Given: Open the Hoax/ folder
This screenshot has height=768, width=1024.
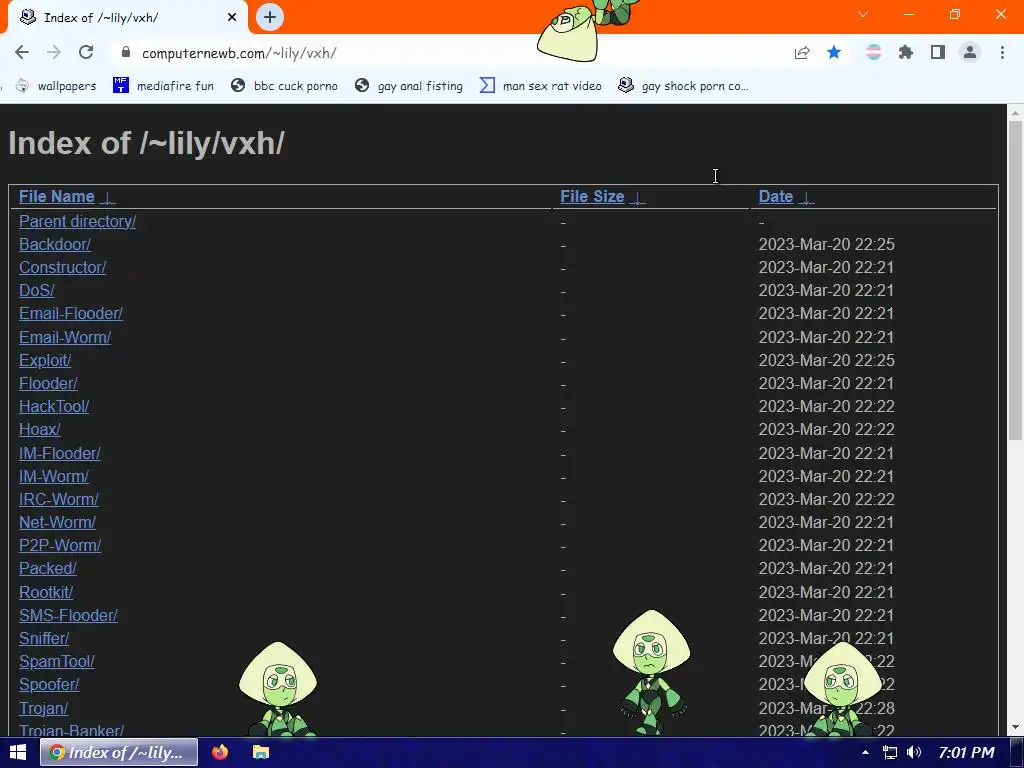Looking at the screenshot, I should (x=40, y=429).
